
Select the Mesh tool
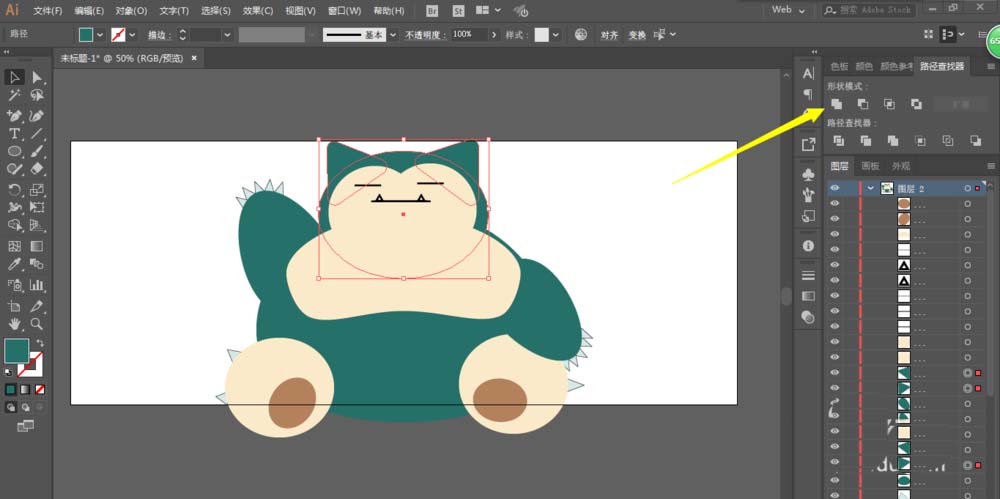[15, 246]
